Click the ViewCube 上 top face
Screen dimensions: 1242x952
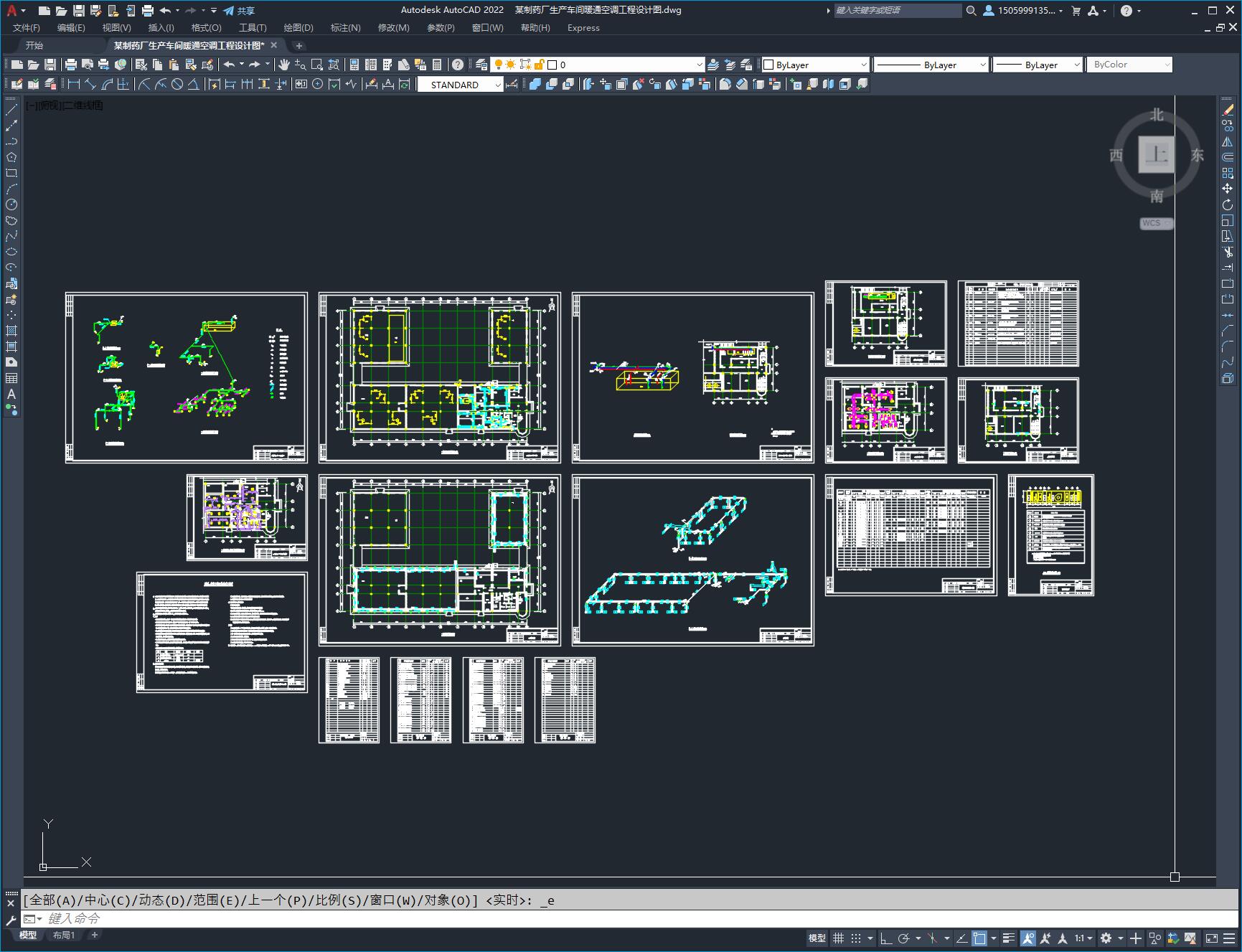pyautogui.click(x=1157, y=154)
